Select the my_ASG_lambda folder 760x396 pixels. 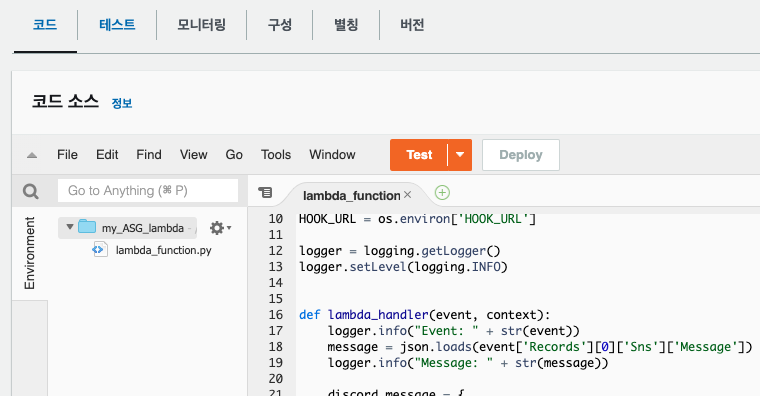(128, 228)
